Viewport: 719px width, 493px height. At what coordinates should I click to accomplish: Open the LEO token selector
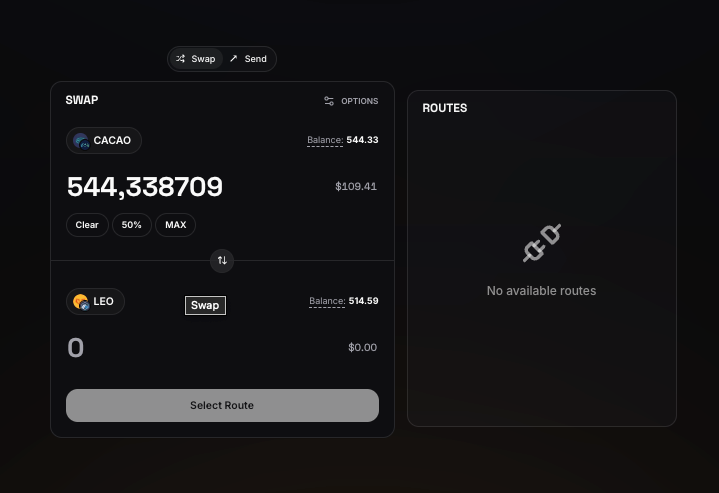[95, 301]
